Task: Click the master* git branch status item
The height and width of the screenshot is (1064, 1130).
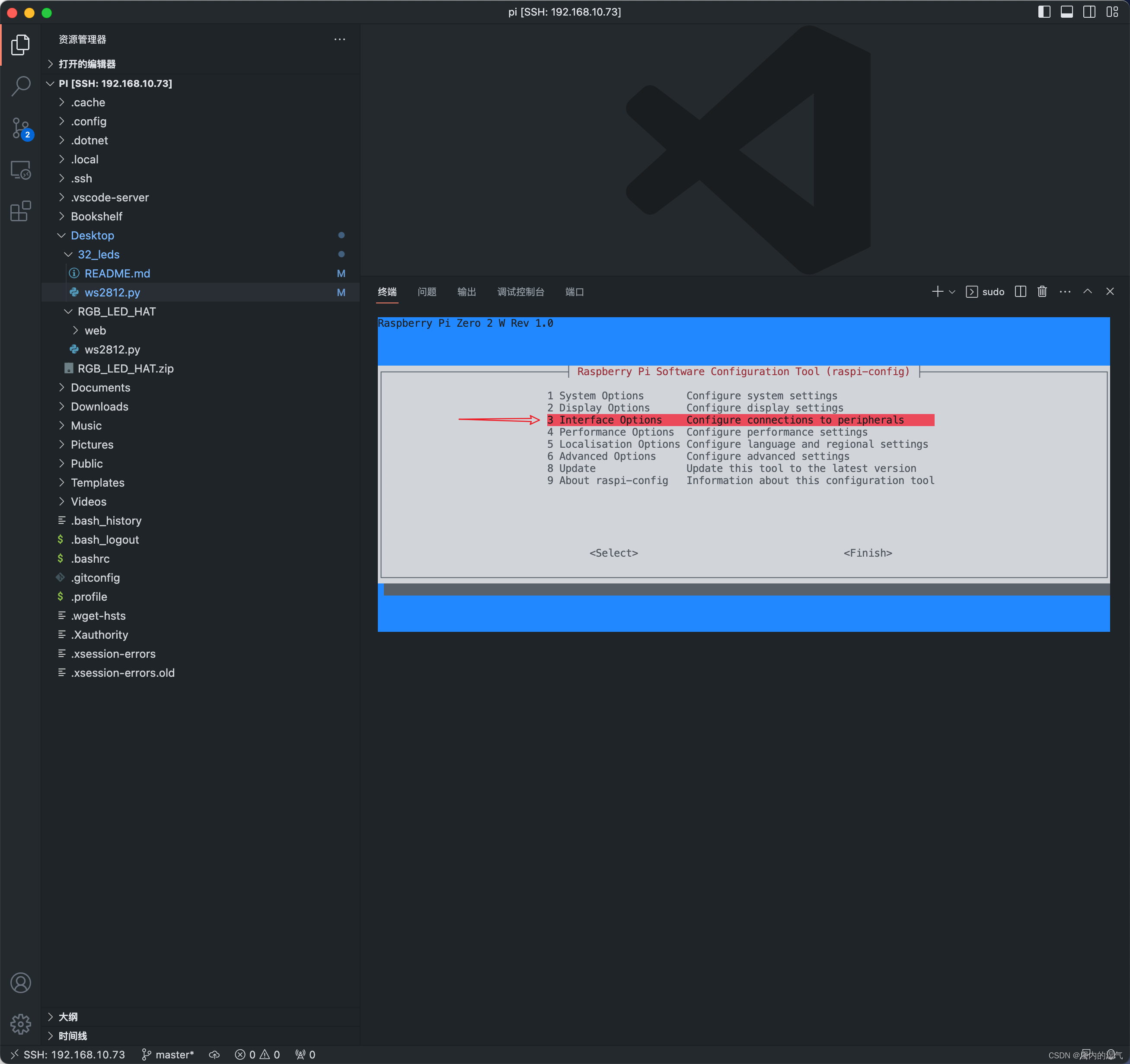Action: point(168,1054)
